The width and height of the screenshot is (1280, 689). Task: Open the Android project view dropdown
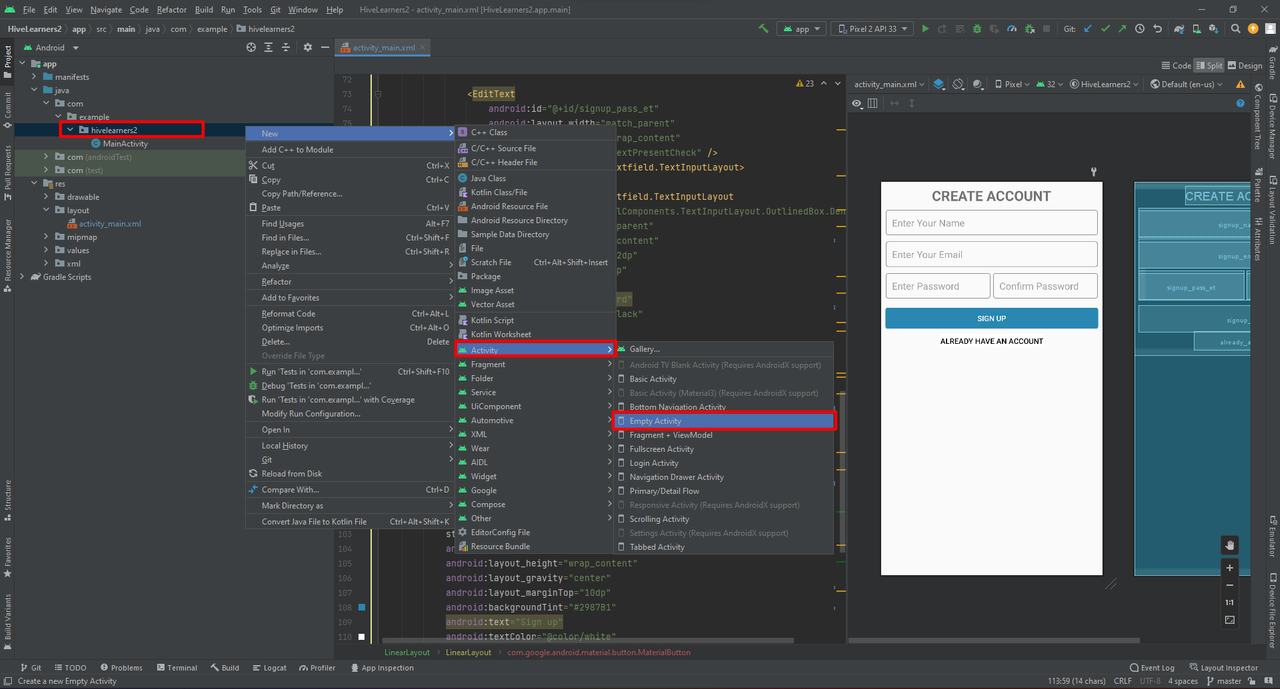tap(50, 47)
